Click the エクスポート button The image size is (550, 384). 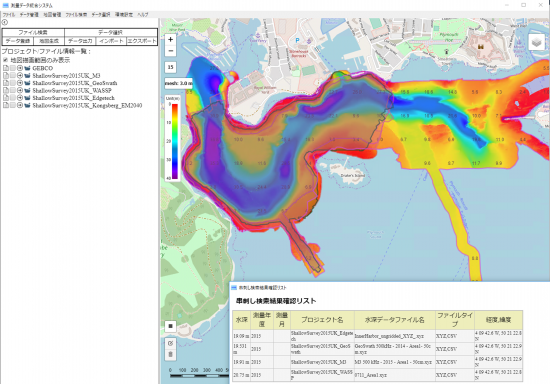tap(142, 41)
